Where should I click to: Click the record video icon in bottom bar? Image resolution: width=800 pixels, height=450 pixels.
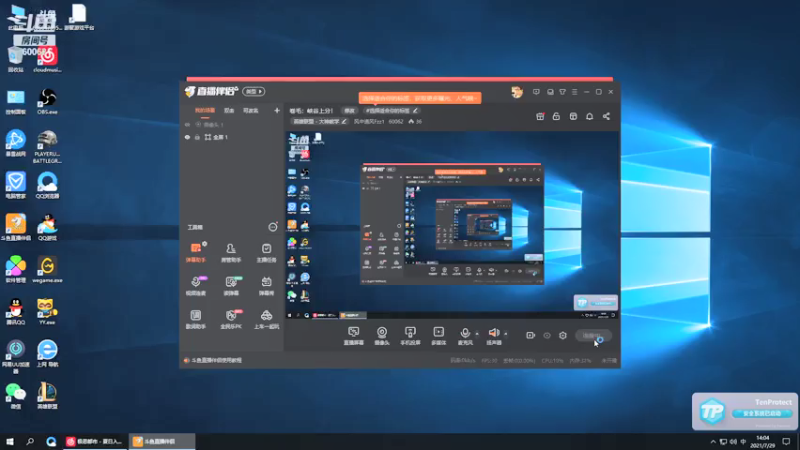click(531, 335)
